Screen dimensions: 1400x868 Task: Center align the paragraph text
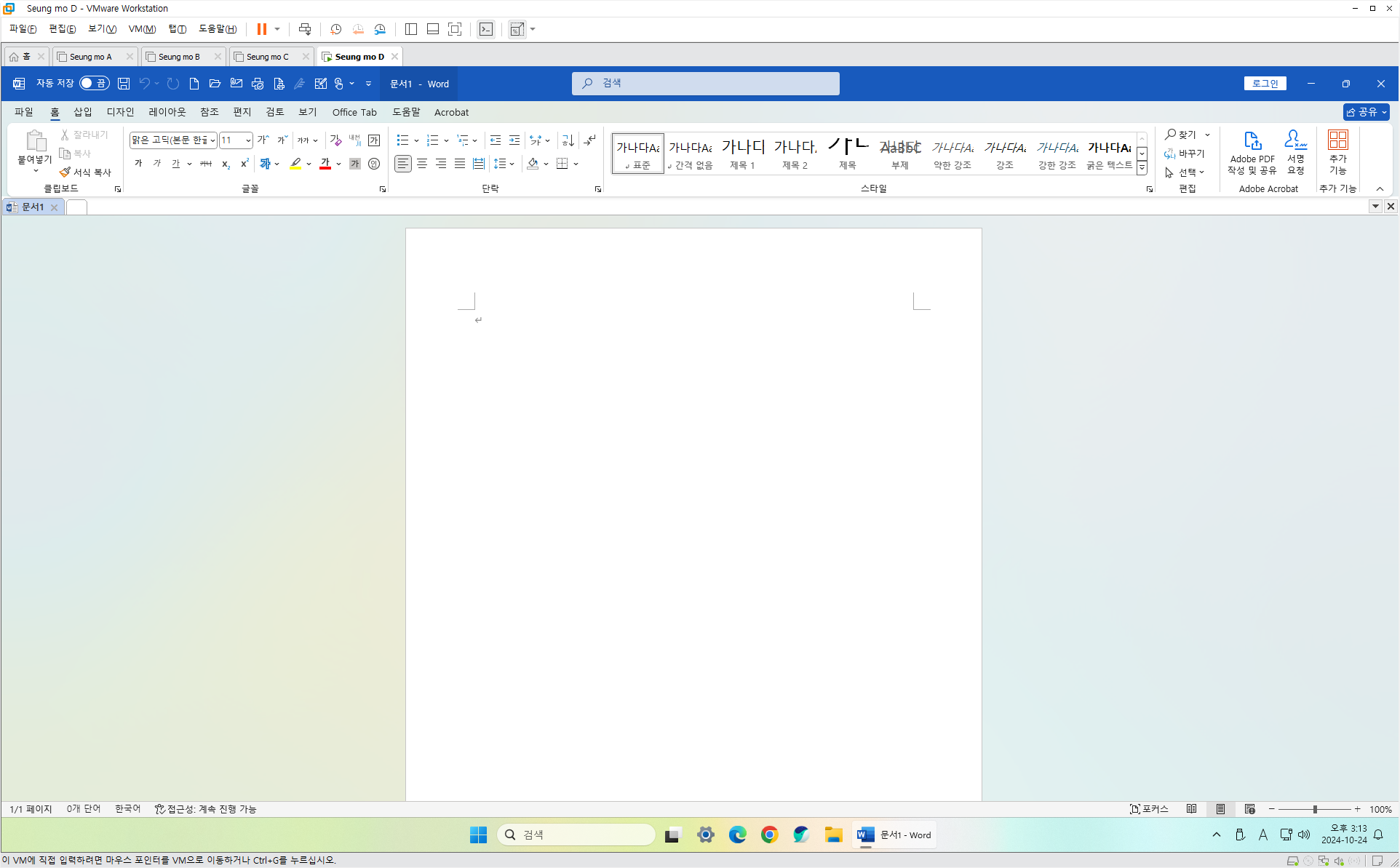click(422, 164)
